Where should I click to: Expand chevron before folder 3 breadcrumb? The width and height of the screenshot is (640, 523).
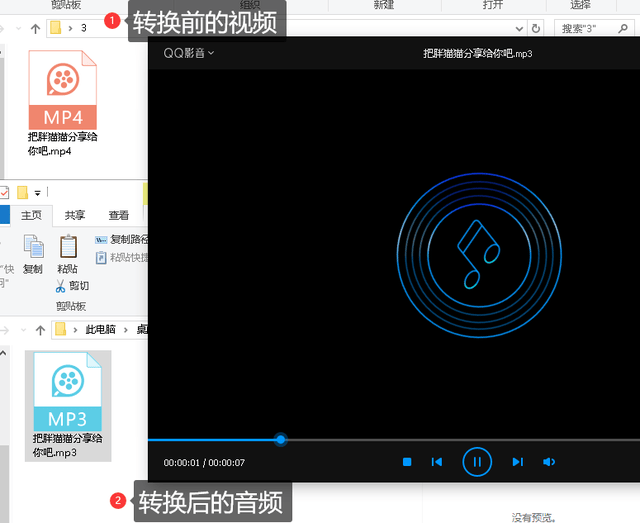click(70, 28)
